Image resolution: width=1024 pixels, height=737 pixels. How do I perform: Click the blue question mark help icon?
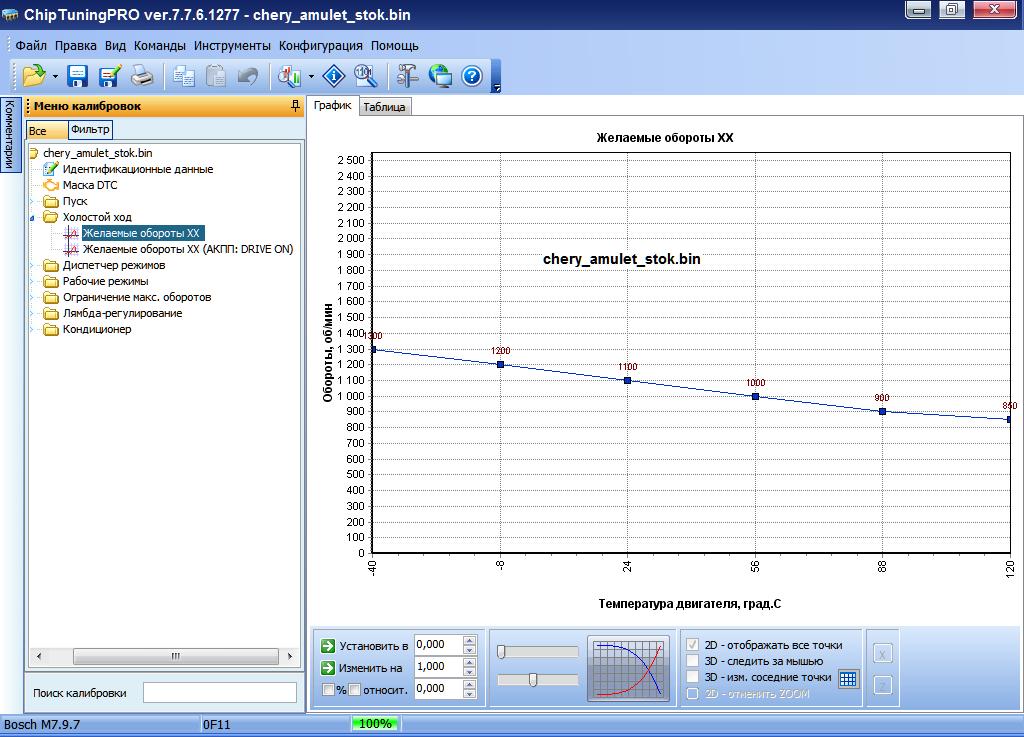point(472,76)
